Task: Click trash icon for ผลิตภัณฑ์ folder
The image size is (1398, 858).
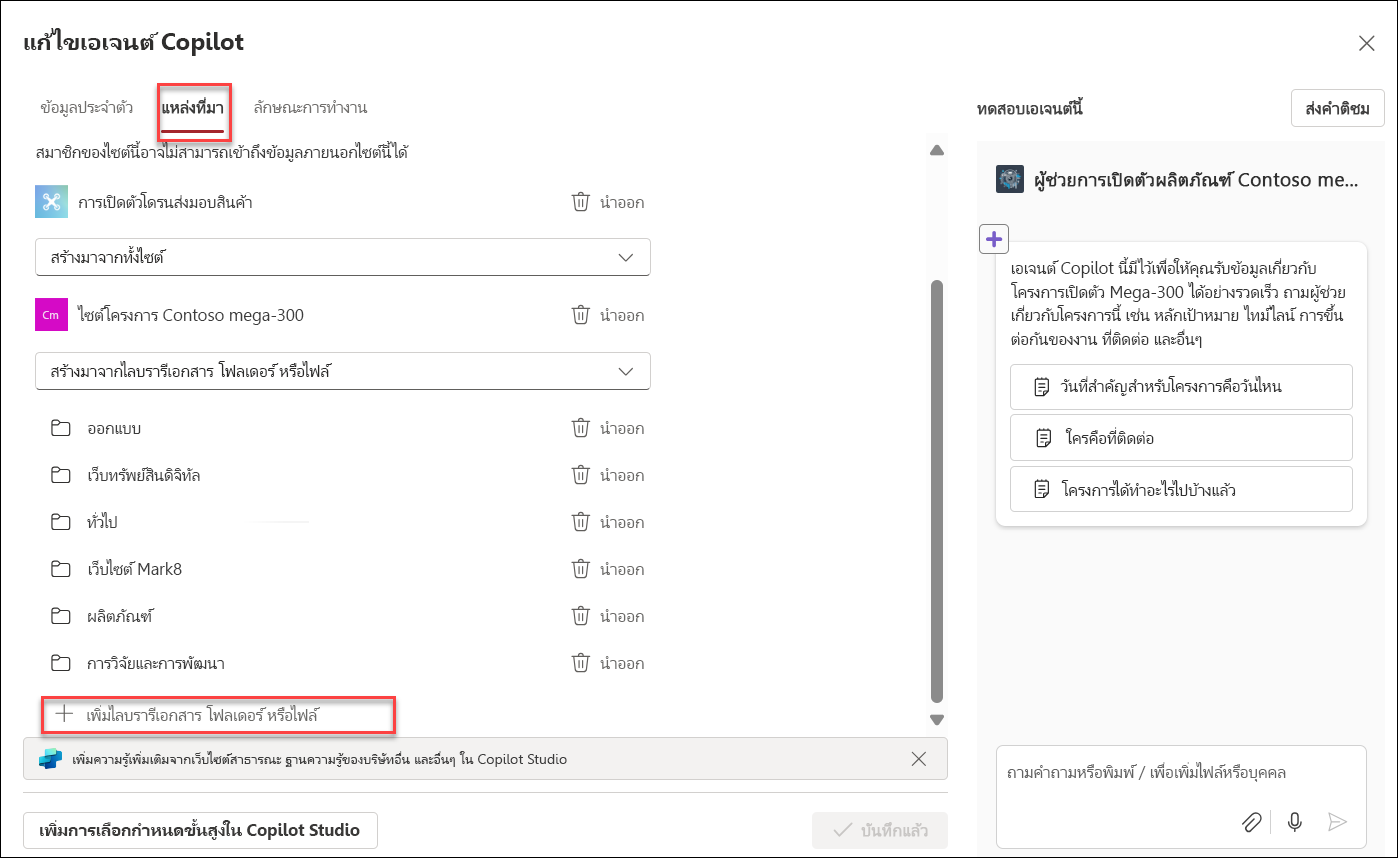Action: (580, 616)
